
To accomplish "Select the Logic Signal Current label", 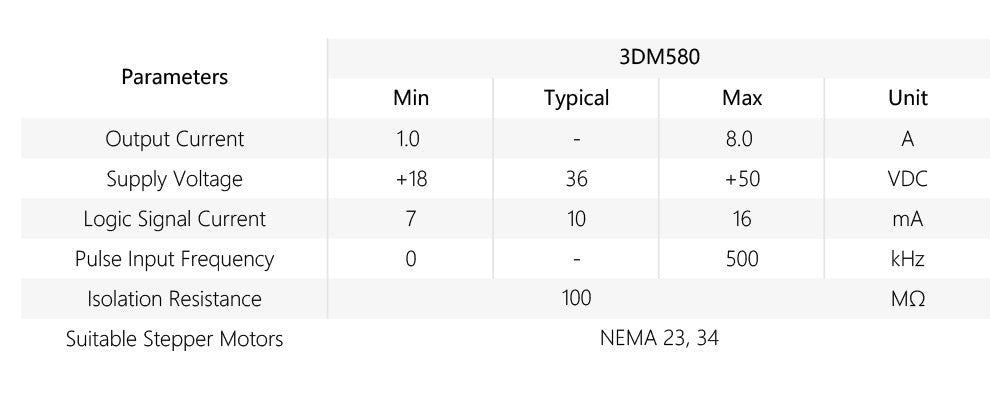I will (x=174, y=219).
